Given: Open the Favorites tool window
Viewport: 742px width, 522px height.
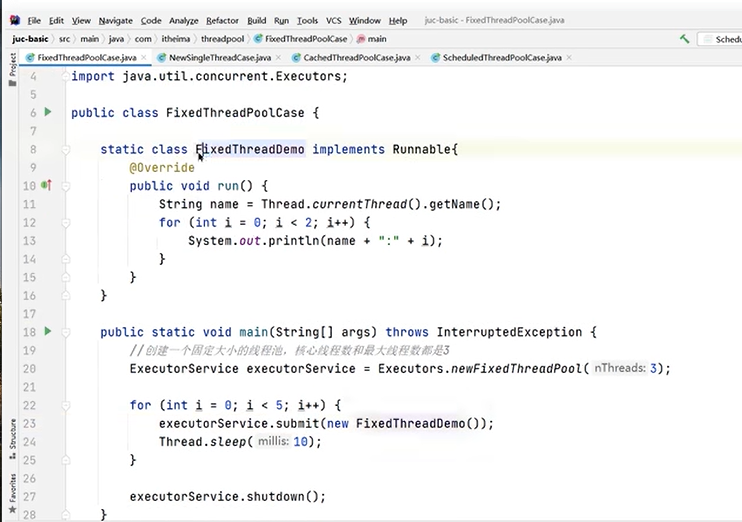Looking at the screenshot, I should coord(12,493).
